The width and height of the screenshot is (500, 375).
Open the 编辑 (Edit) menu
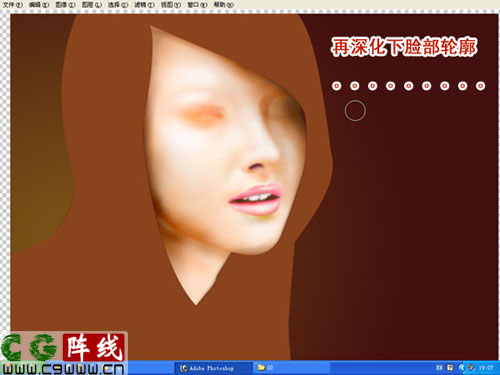point(39,5)
